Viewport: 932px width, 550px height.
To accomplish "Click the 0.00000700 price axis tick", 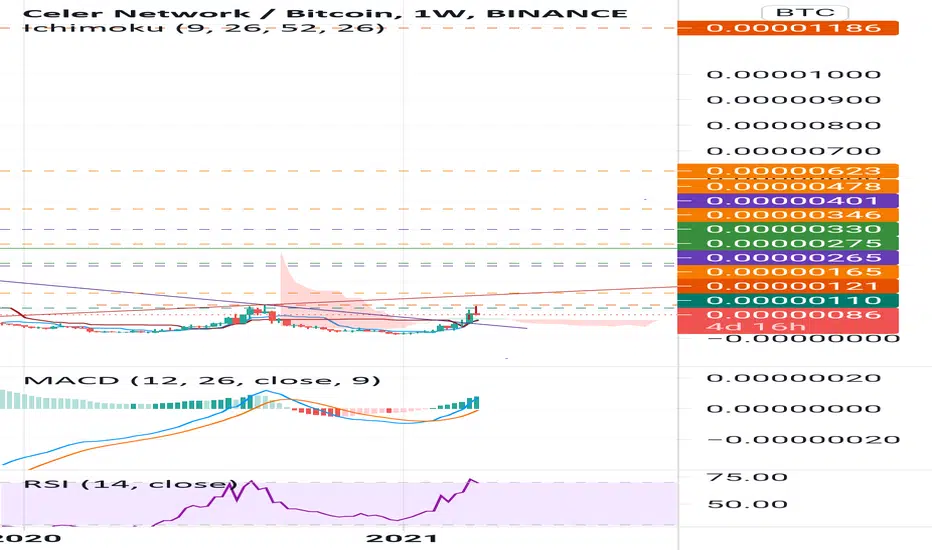I will 794,150.
